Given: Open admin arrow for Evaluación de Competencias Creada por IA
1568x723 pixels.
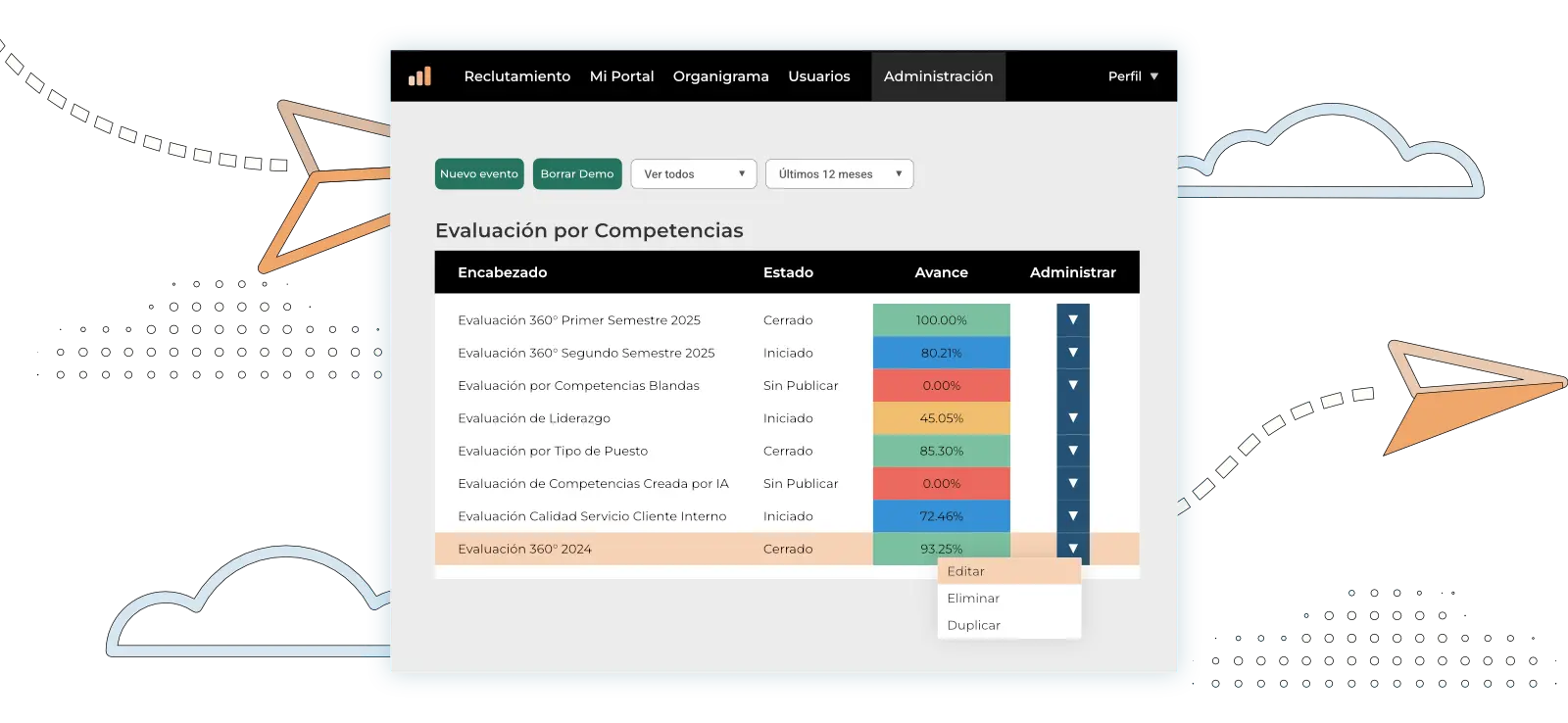Looking at the screenshot, I should pos(1073,483).
